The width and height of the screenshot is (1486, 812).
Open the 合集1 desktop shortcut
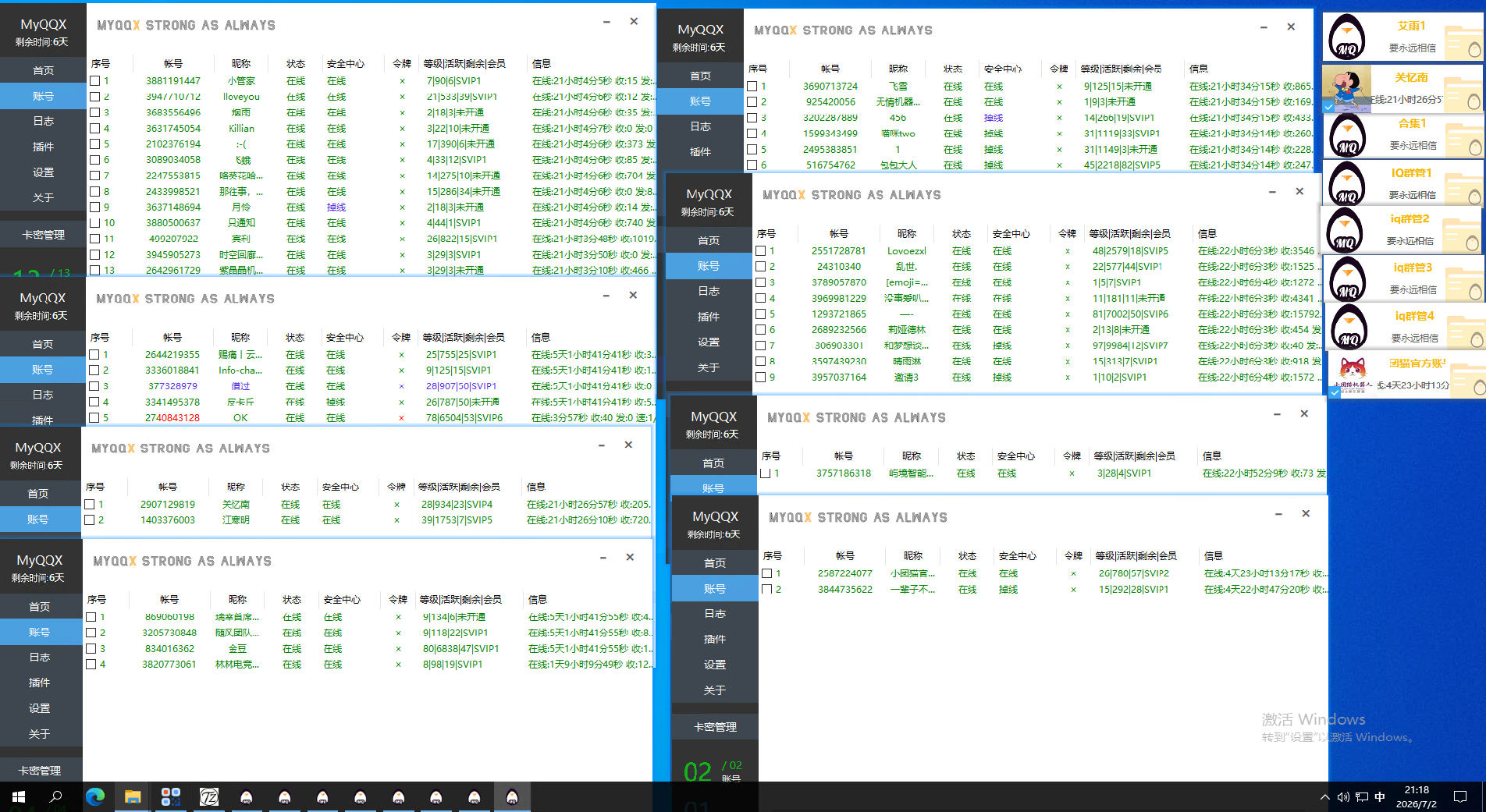point(1402,136)
